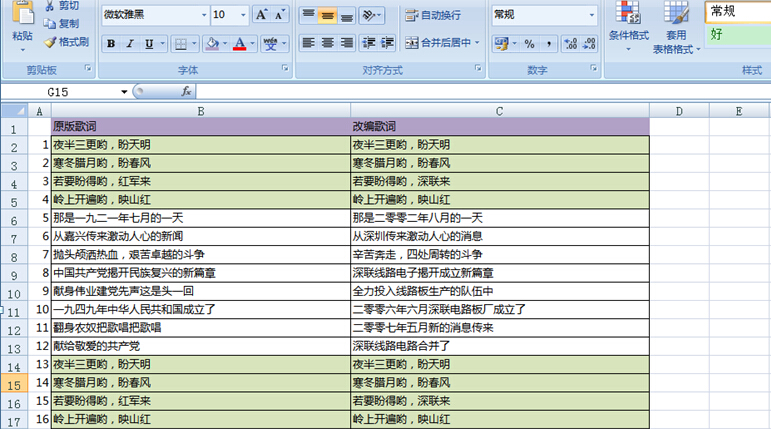This screenshot has height=429, width=771.
Task: Select column C header
Action: pos(499,110)
